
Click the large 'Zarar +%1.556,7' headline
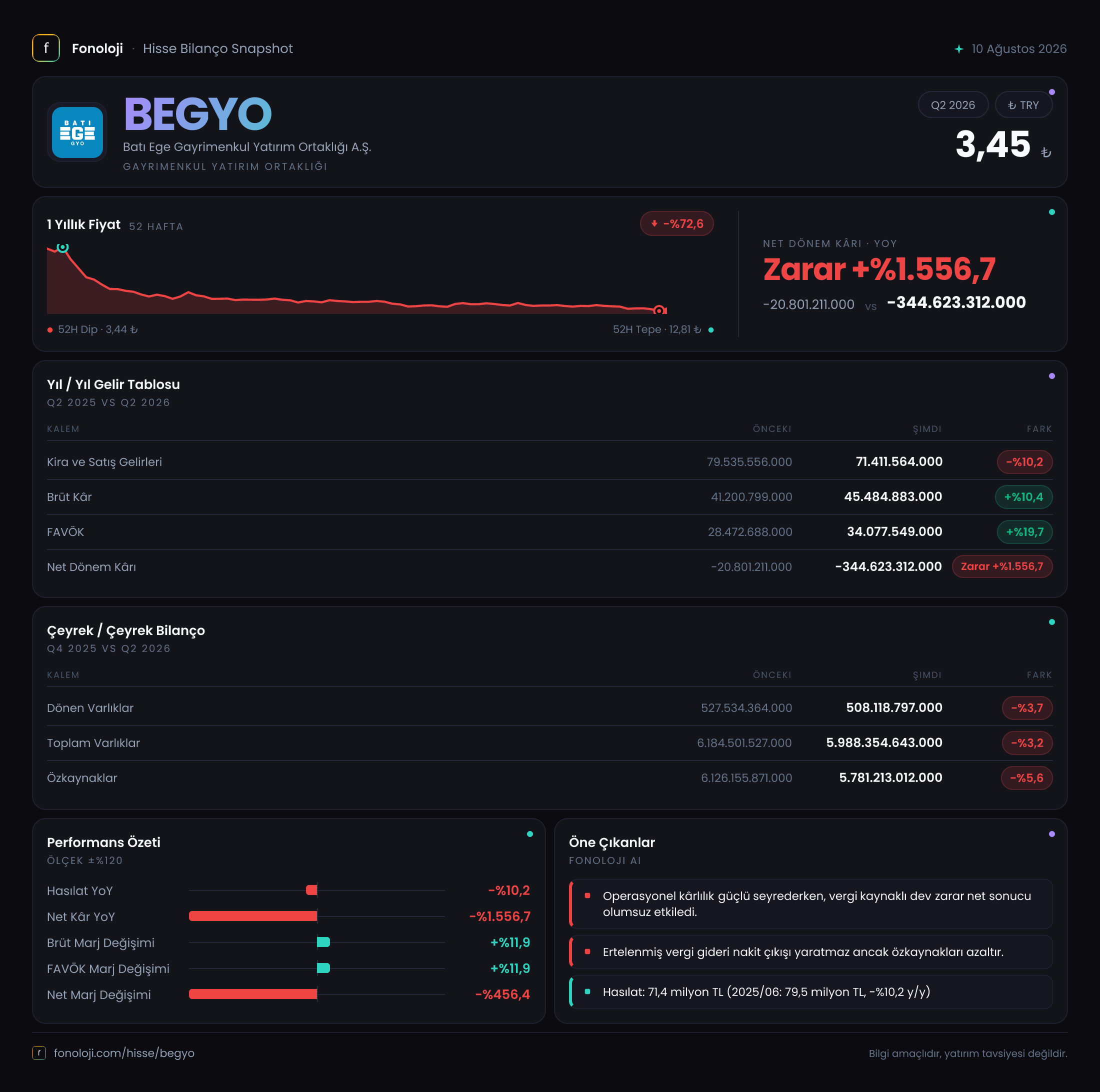879,268
